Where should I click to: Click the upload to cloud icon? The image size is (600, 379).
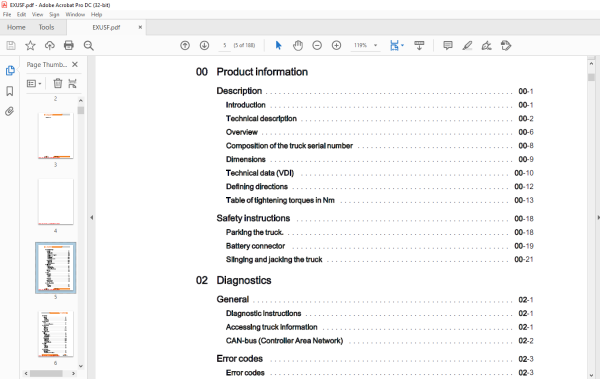pos(49,46)
